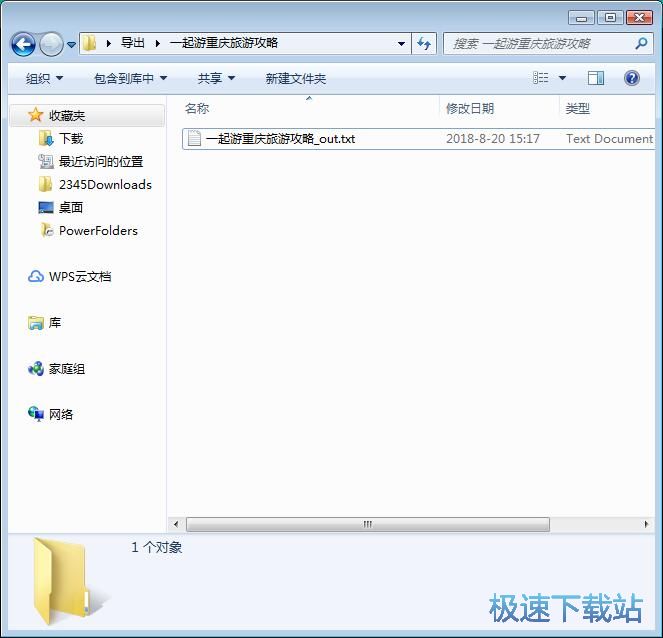This screenshot has width=663, height=638.
Task: Click the 2018-8-20 15:17 date cell
Action: click(x=493, y=139)
